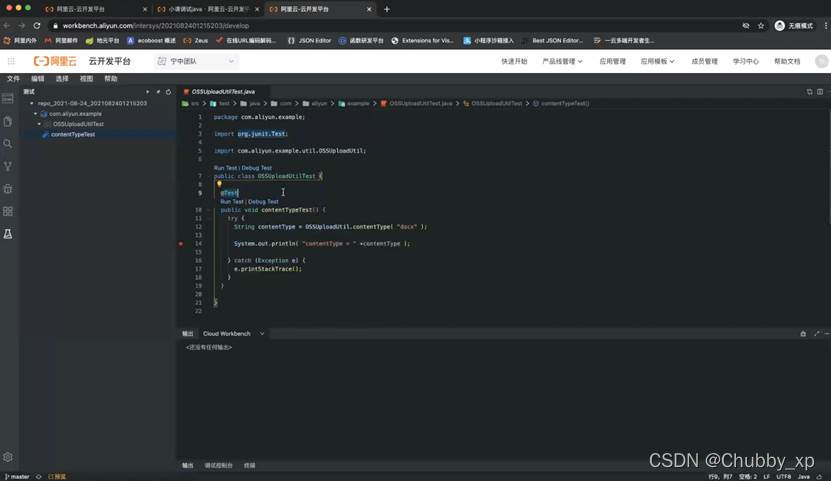831x481 pixels.
Task: Open the 产品线管理 dropdown menu
Action: (x=562, y=61)
